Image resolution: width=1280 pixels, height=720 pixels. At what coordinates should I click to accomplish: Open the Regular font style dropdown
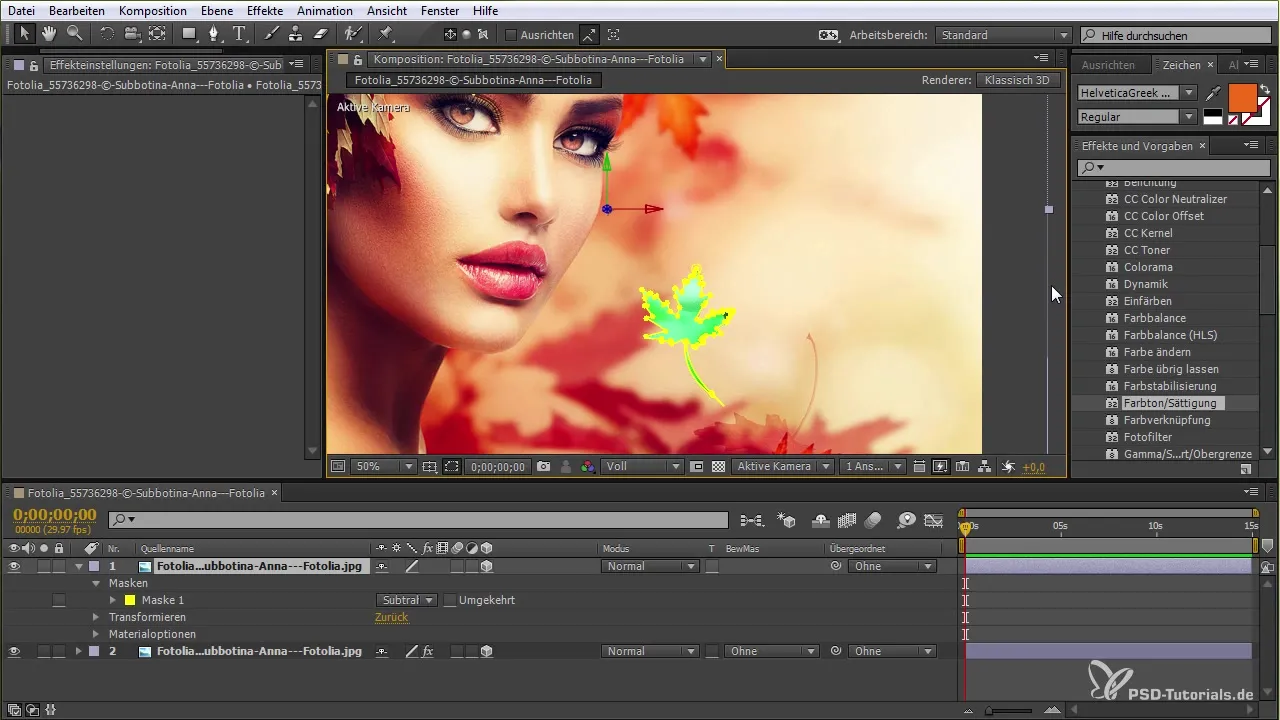(1137, 117)
